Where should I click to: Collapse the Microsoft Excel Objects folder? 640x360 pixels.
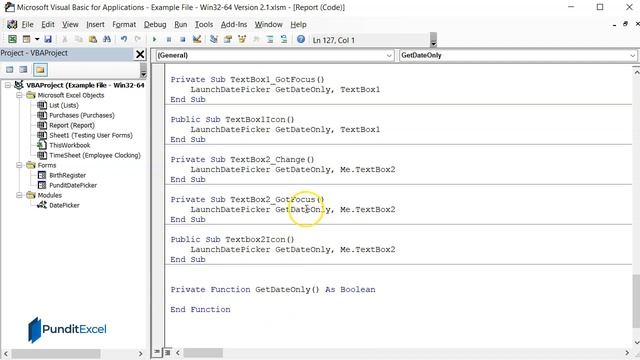pos(19,95)
